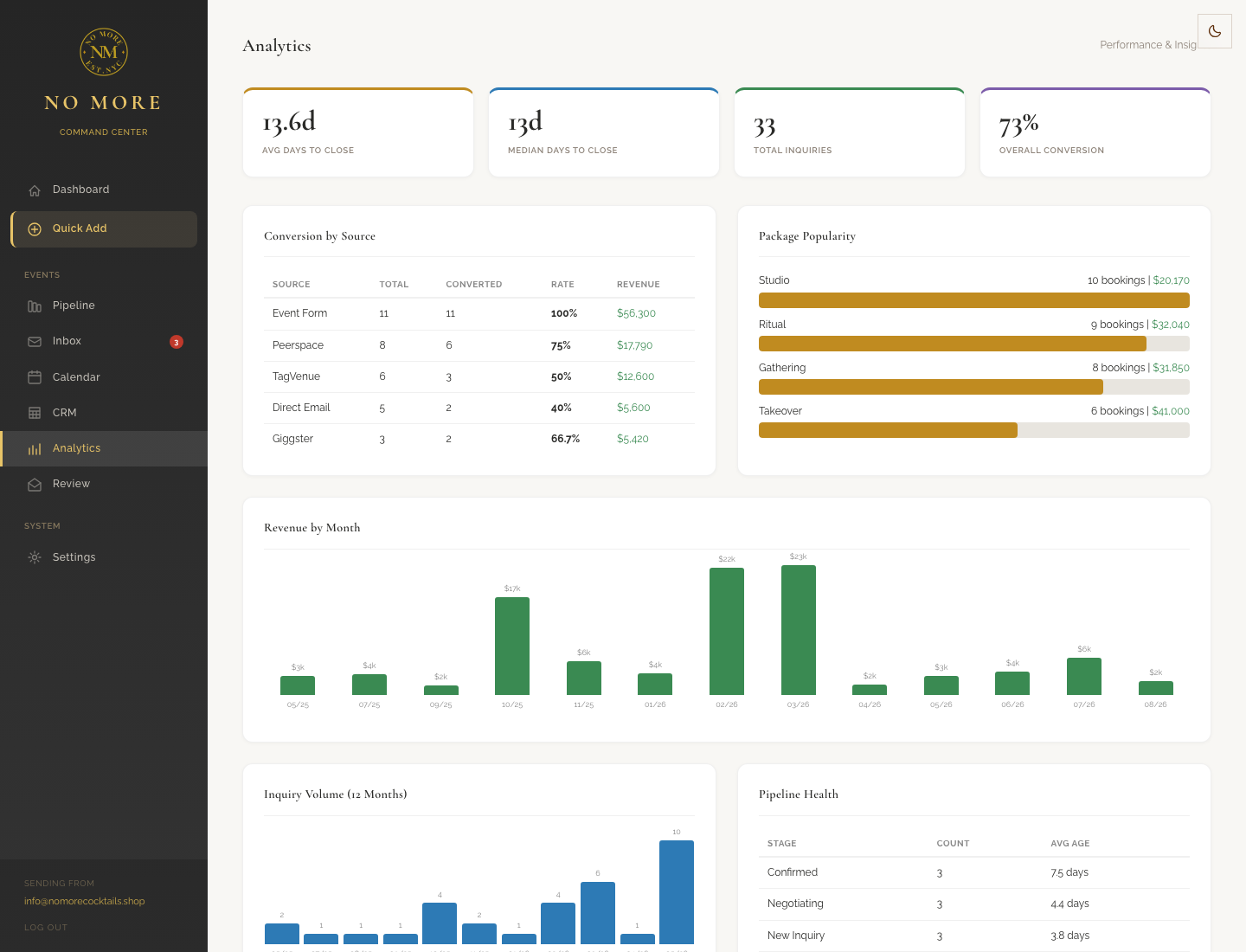
Task: Click the CONVERTED column header
Action: click(x=473, y=284)
